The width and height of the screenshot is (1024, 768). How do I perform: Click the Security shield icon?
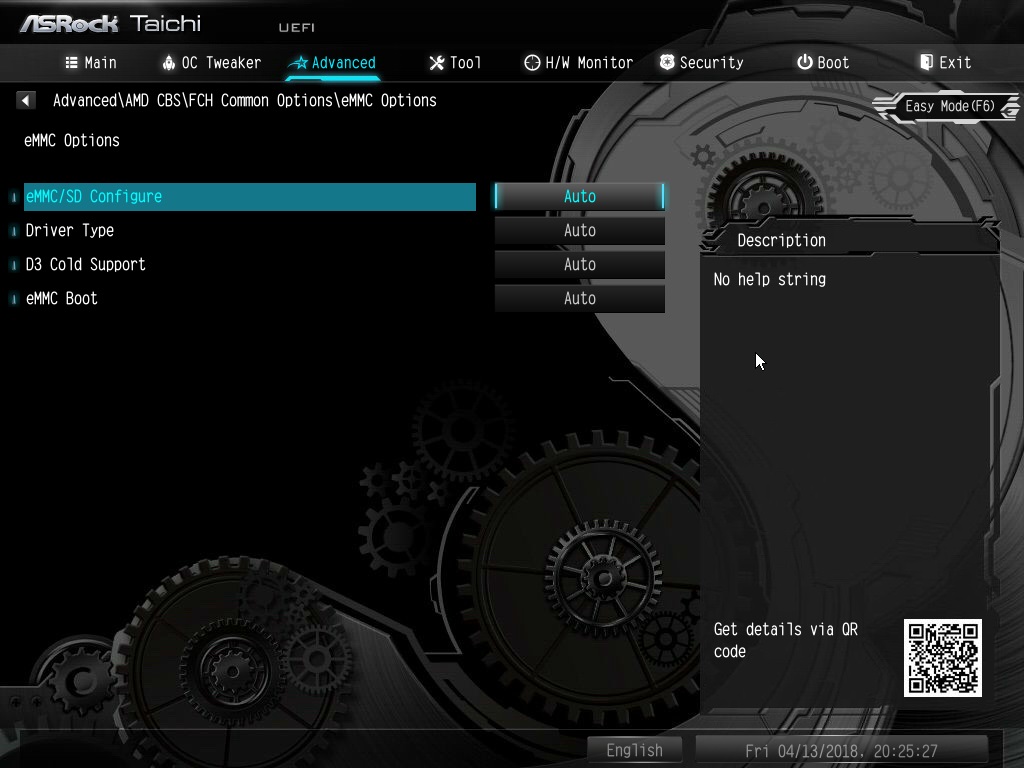[x=667, y=63]
